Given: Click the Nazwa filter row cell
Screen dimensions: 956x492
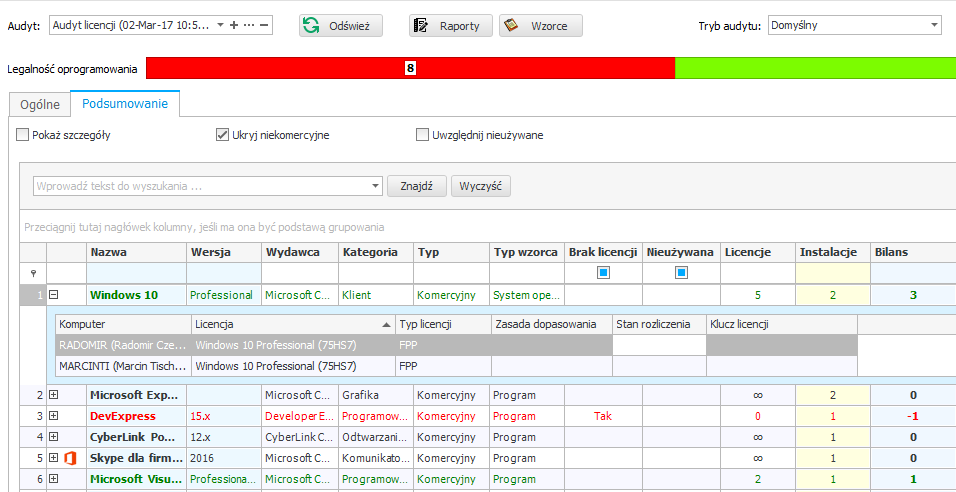Looking at the screenshot, I should point(136,273).
